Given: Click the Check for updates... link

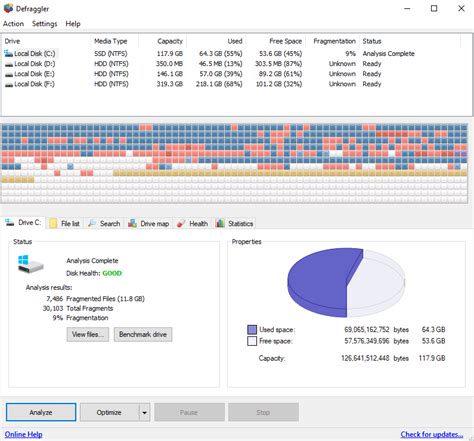Looking at the screenshot, I should coord(432,434).
